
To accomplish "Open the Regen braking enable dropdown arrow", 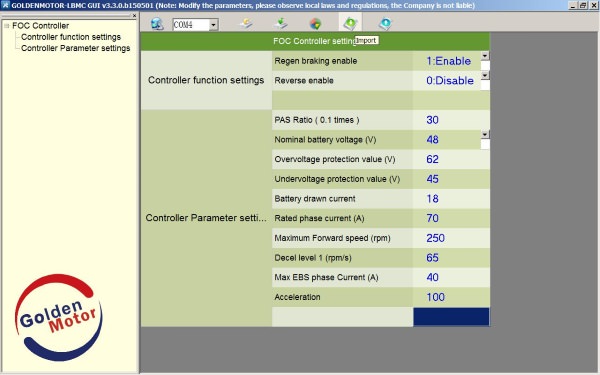I will pyautogui.click(x=485, y=56).
